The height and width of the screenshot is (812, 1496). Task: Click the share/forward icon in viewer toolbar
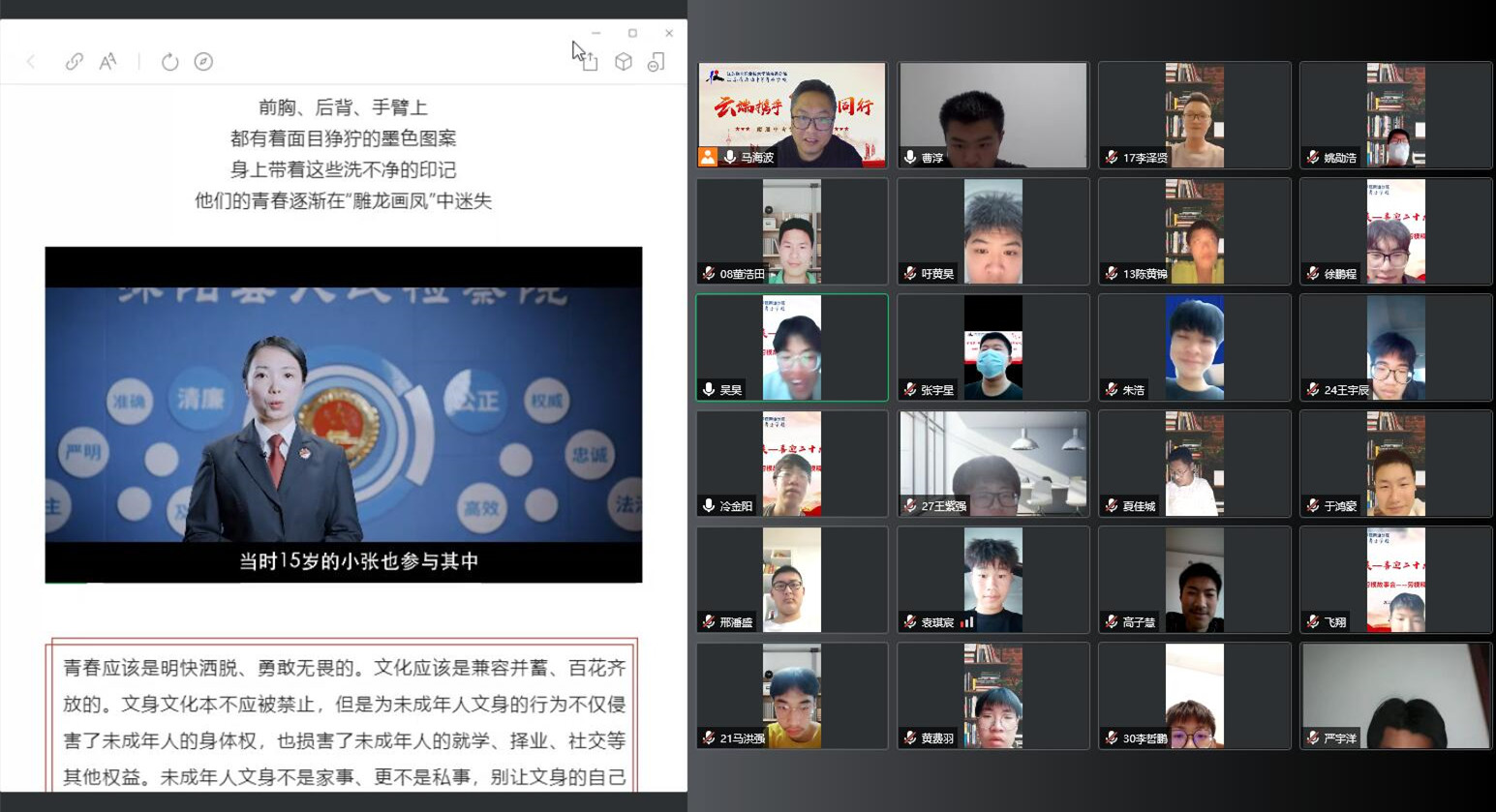pyautogui.click(x=589, y=63)
